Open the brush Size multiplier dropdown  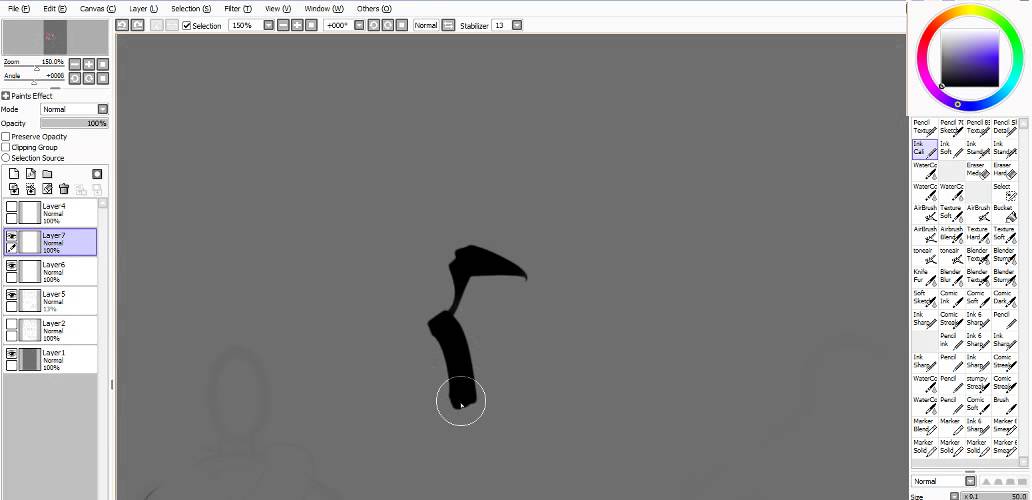pyautogui.click(x=954, y=496)
